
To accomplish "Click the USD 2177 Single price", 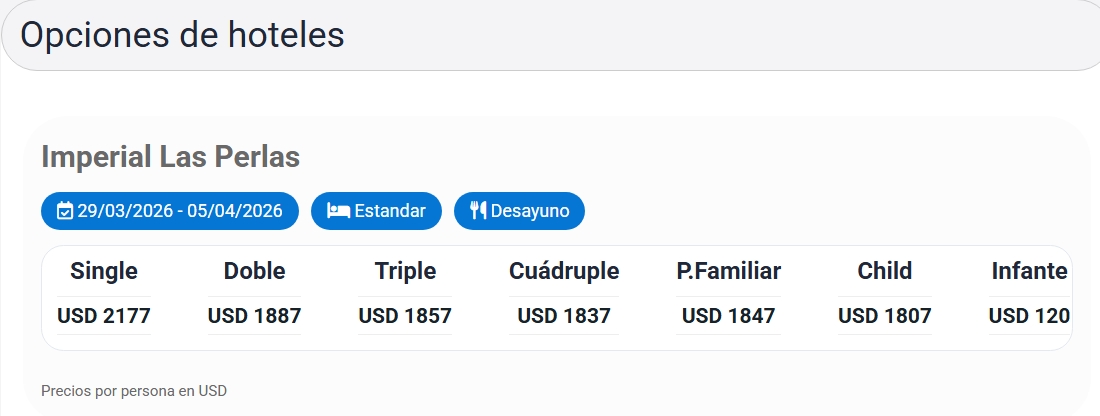I will pyautogui.click(x=104, y=316).
